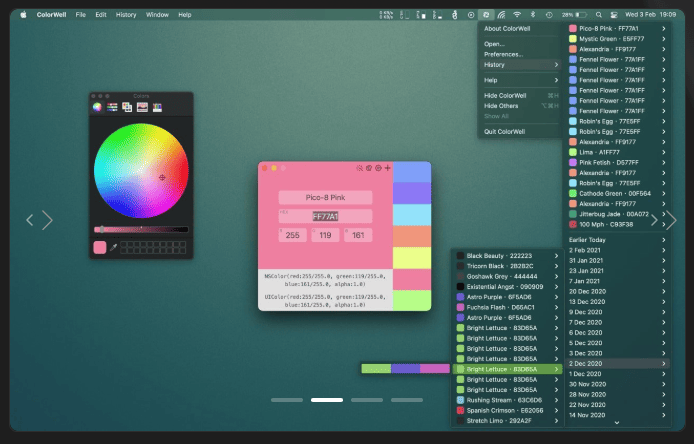Click the down arrow at history list bottom

click(x=617, y=423)
